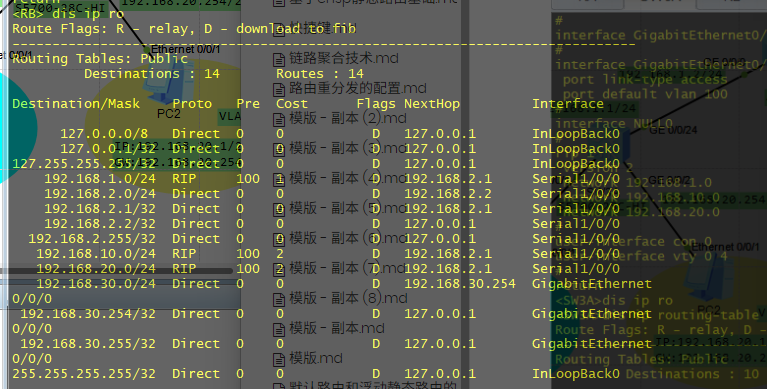Click the '<RB> dis ip ro' command line

click(x=68, y=14)
